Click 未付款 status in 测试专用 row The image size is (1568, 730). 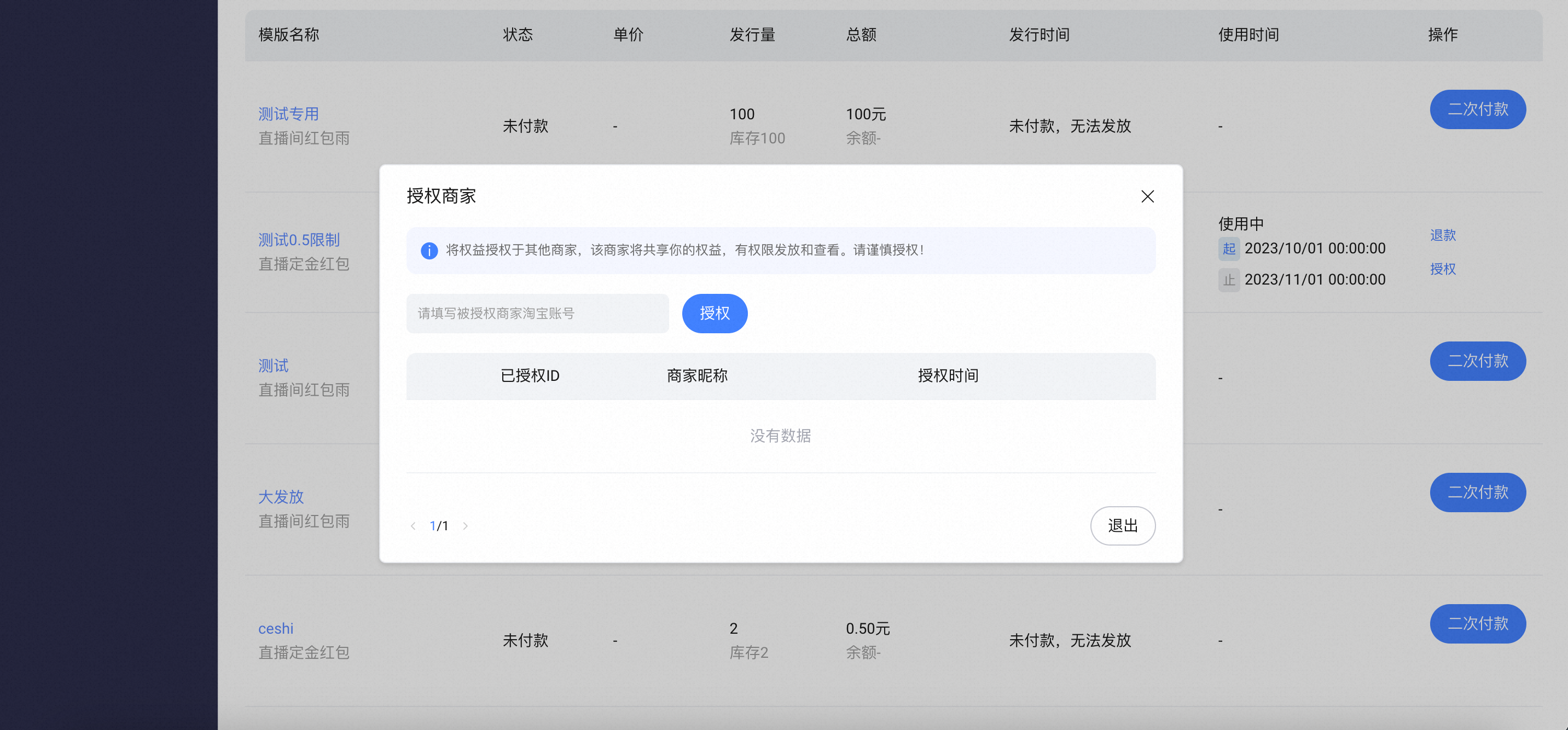coord(525,126)
